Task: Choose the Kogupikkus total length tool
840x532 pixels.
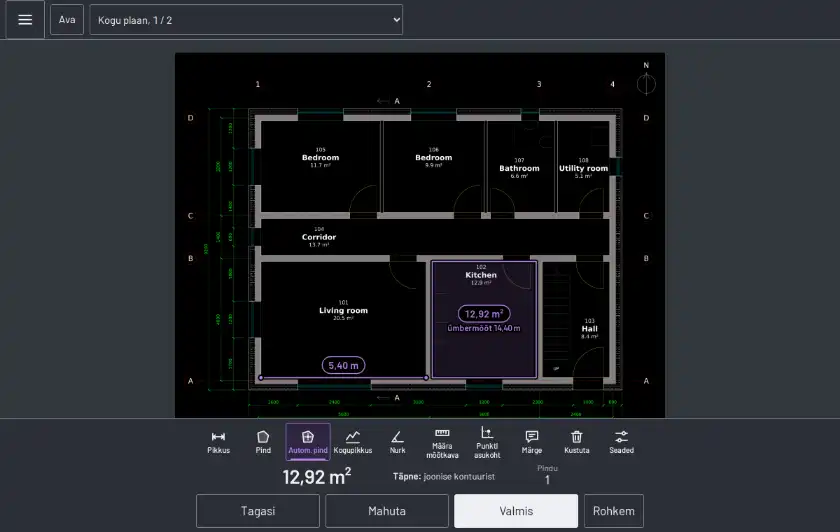Action: [352, 442]
